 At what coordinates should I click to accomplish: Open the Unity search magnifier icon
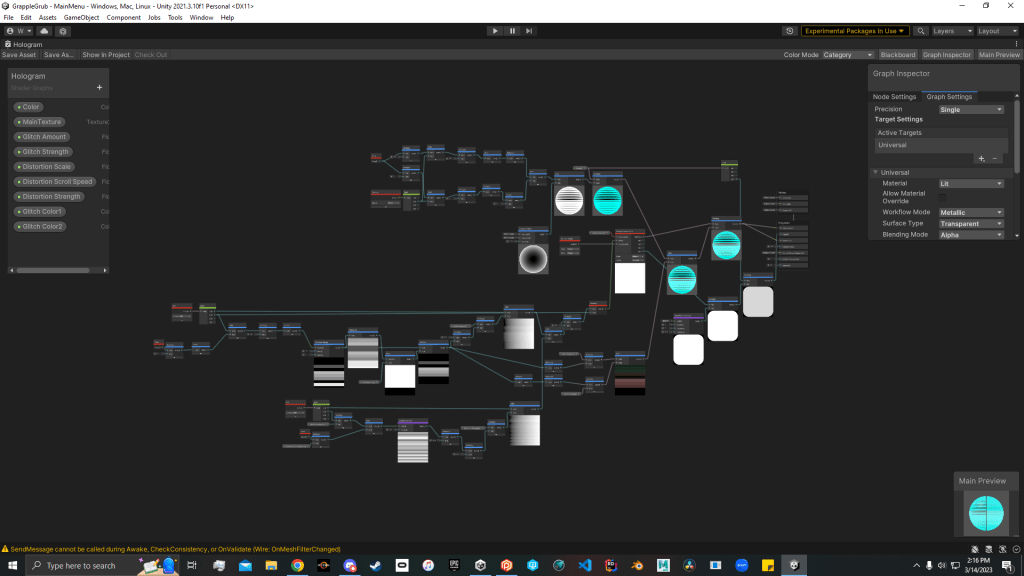coord(921,31)
